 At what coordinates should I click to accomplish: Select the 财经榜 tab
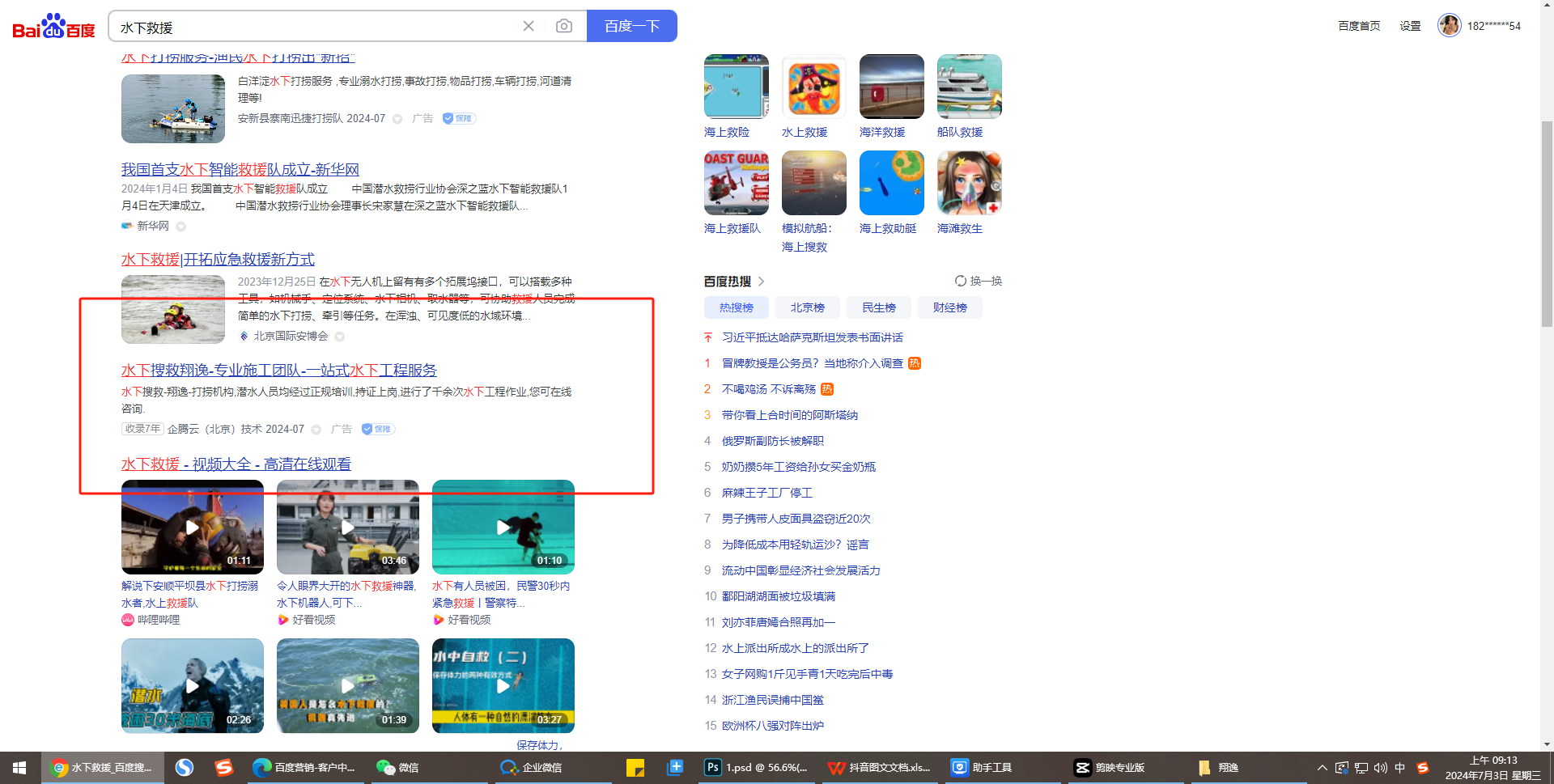click(x=949, y=307)
